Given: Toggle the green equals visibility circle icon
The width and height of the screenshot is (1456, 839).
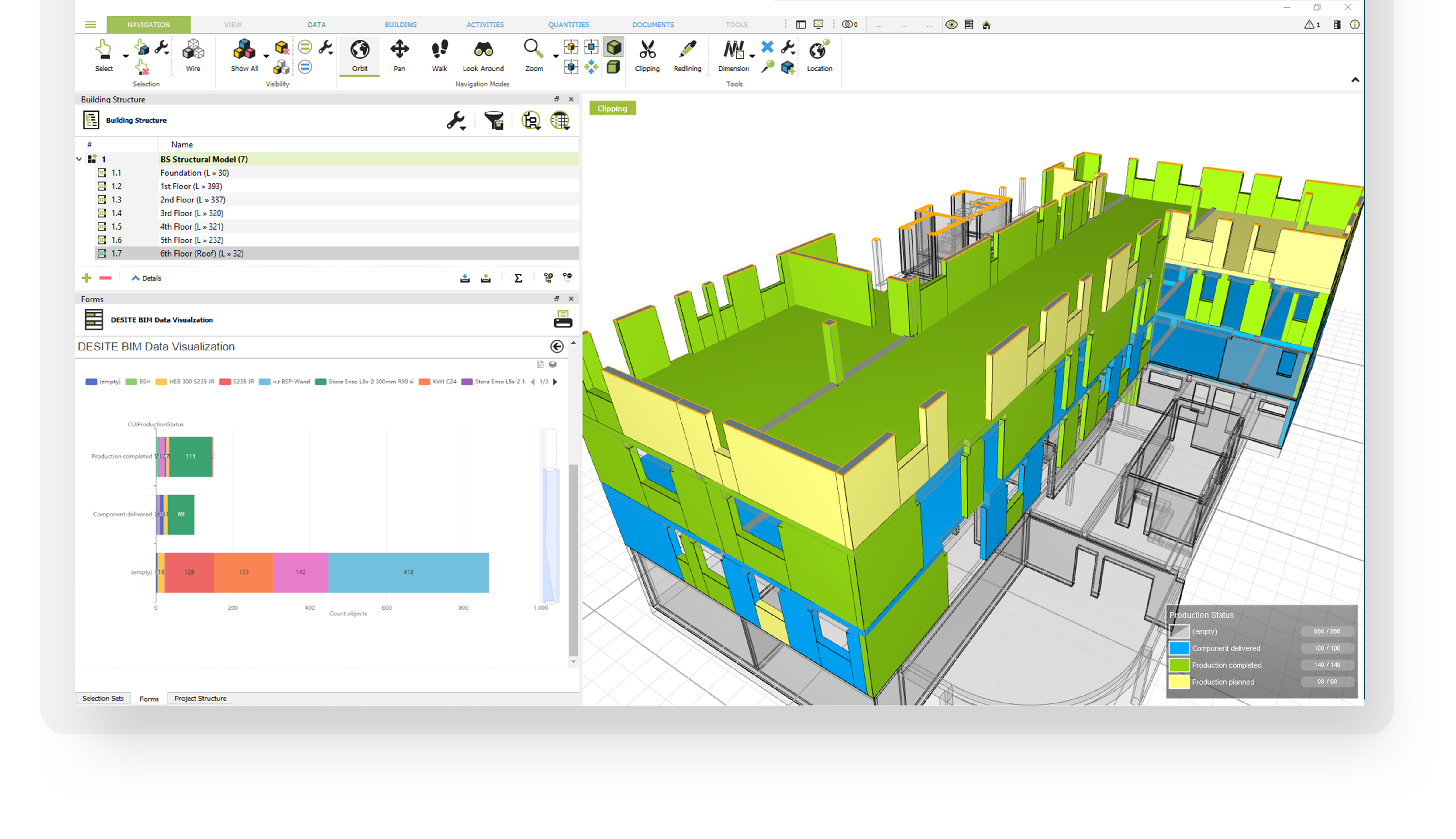Looking at the screenshot, I should click(x=305, y=47).
